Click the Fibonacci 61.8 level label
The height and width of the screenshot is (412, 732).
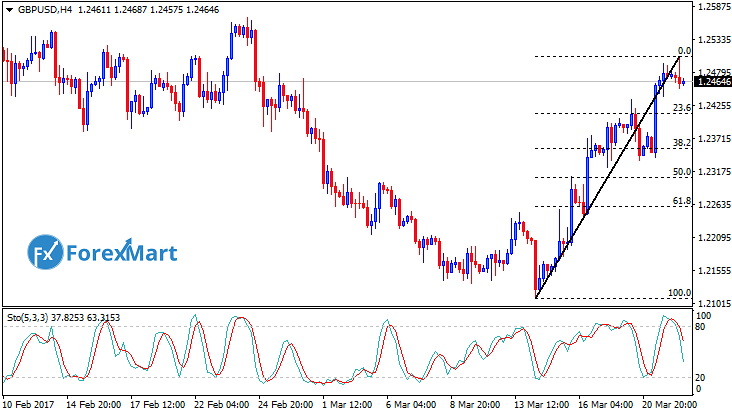tap(682, 201)
